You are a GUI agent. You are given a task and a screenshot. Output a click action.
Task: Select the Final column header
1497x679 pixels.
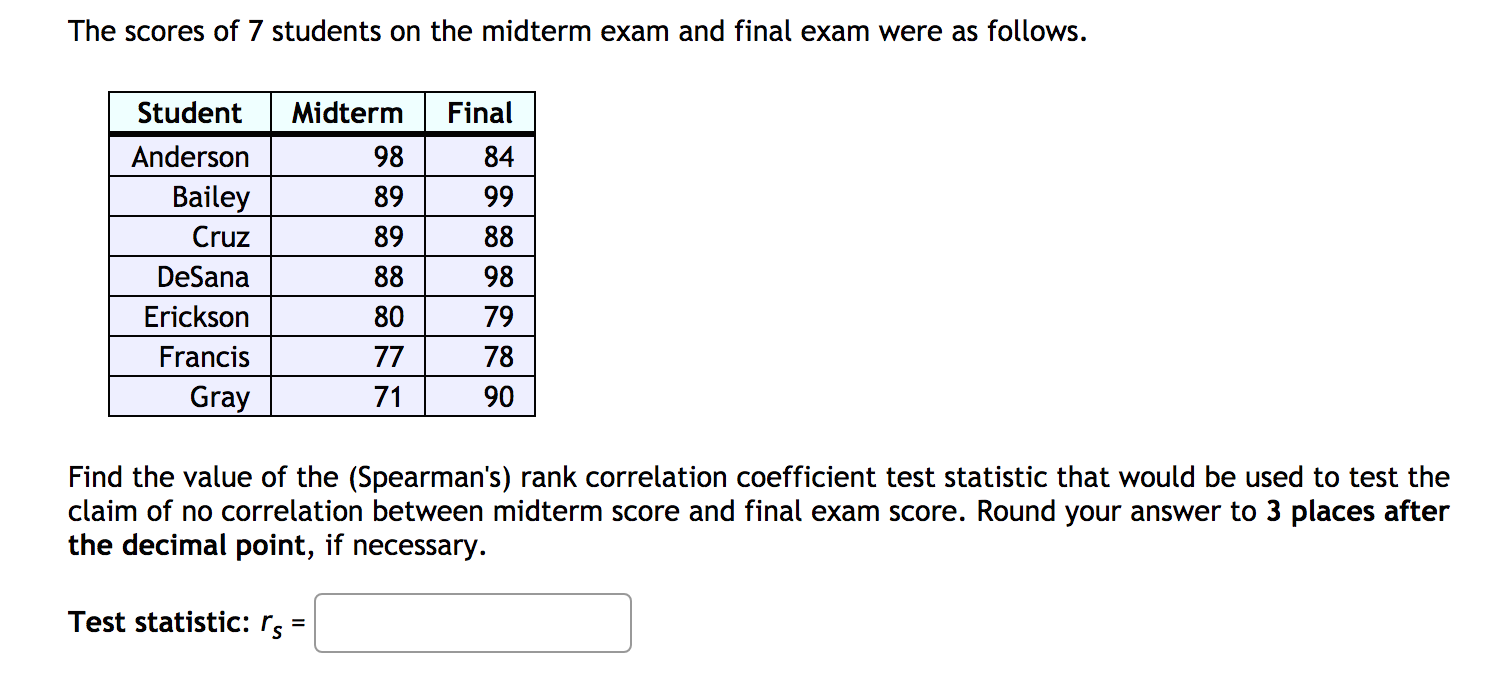click(x=480, y=112)
